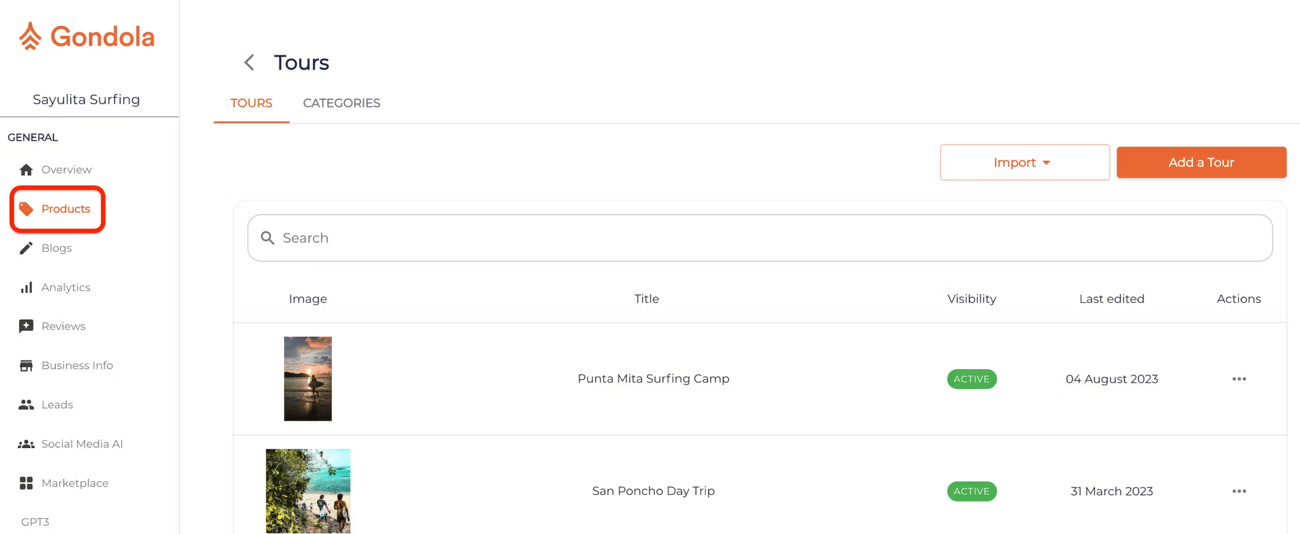Open Social Media AI groups icon
This screenshot has height=534, width=1300.
pos(26,444)
